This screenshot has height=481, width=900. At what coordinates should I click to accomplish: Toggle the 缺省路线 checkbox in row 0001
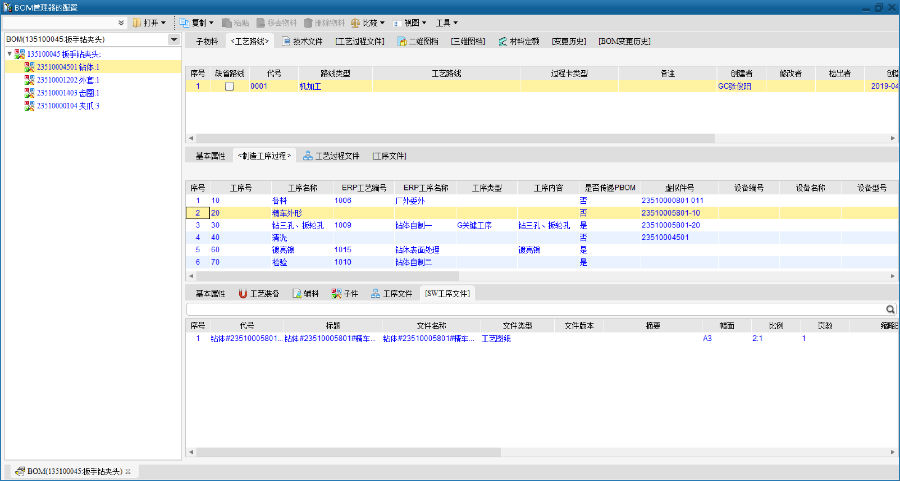(229, 87)
